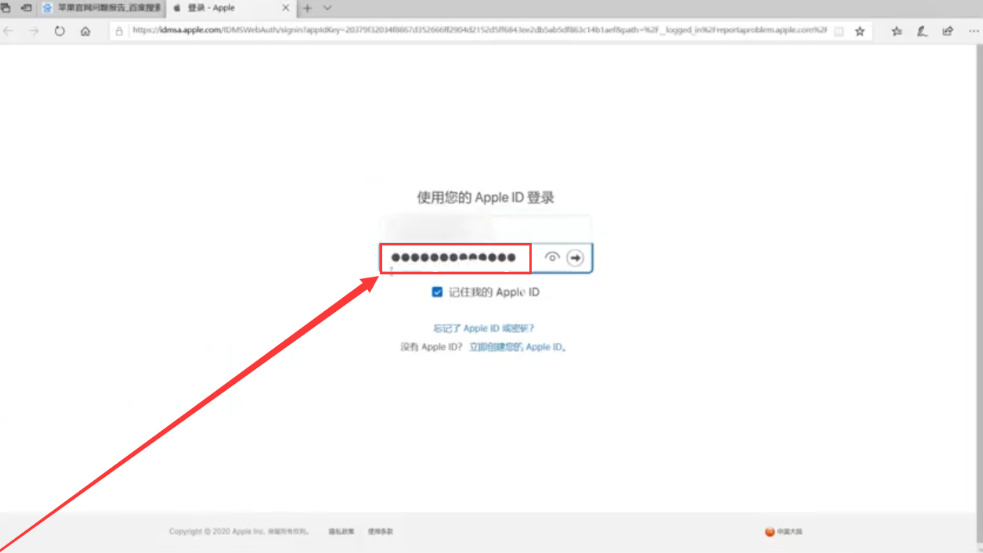Screen dimensions: 983x553
Task: Switch to the 苹果官网问题报告 Baidu search tab
Action: [102, 8]
